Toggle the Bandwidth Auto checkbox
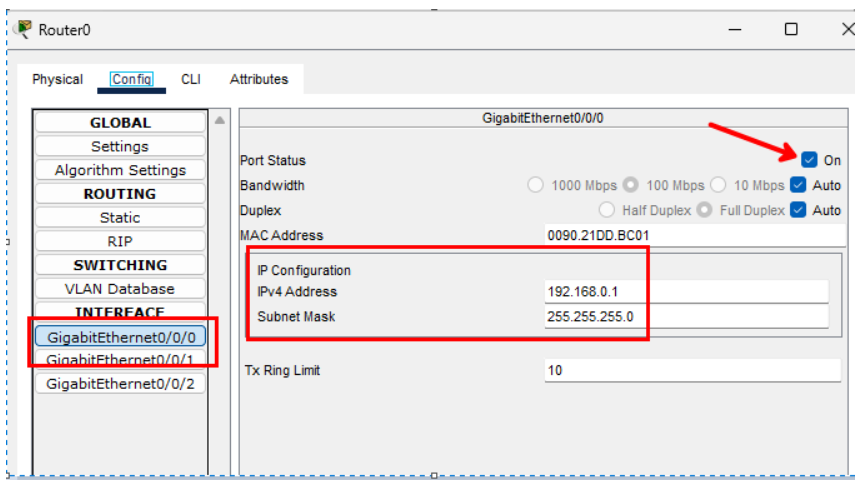The image size is (866, 489). [x=798, y=185]
